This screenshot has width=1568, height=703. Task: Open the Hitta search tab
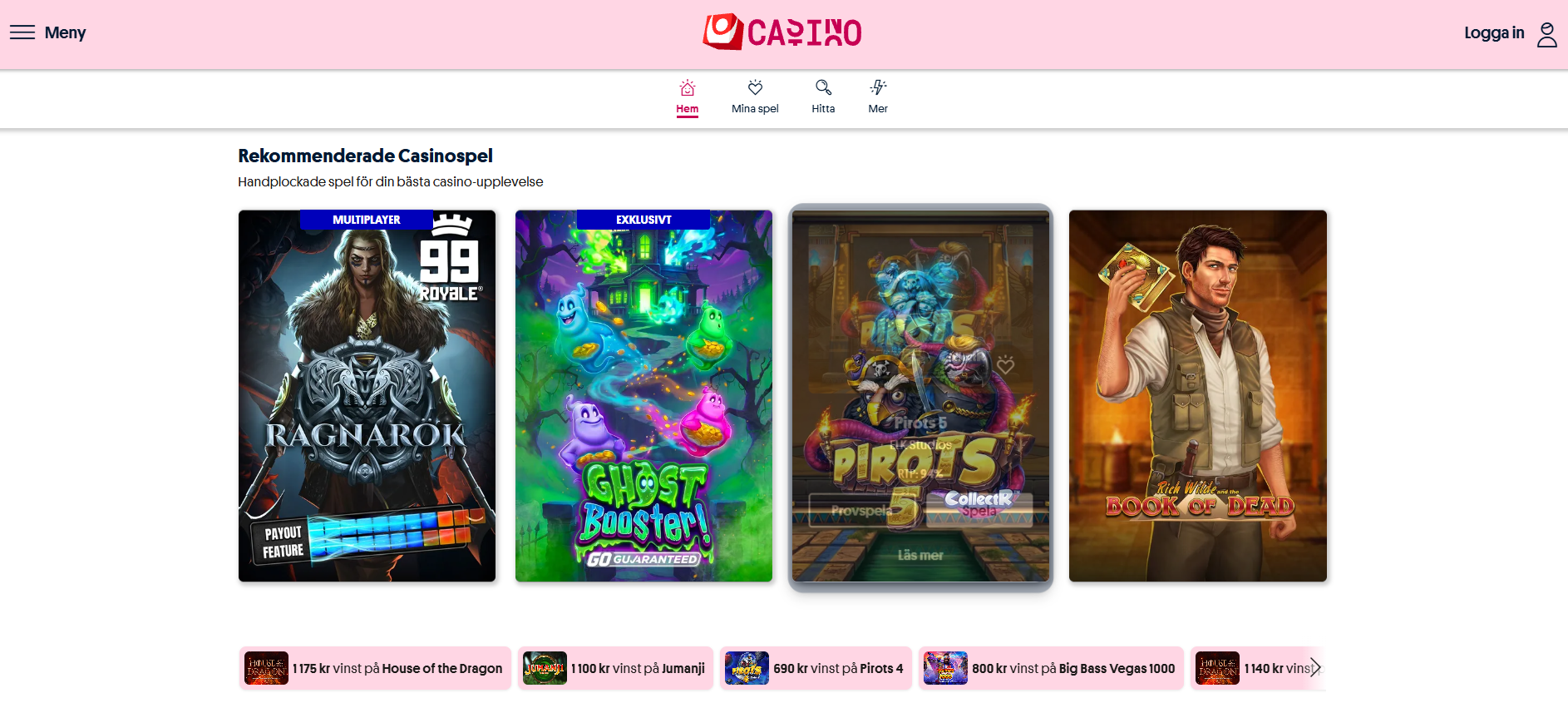click(823, 98)
